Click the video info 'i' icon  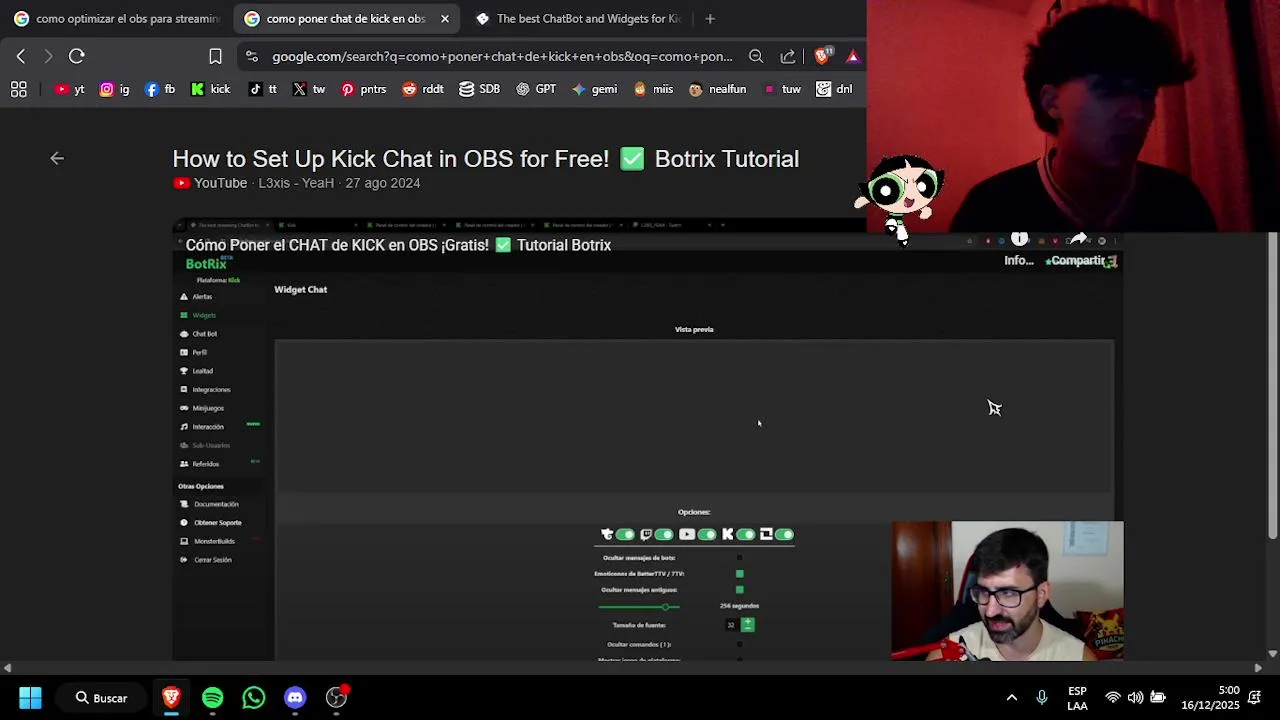click(x=1019, y=239)
